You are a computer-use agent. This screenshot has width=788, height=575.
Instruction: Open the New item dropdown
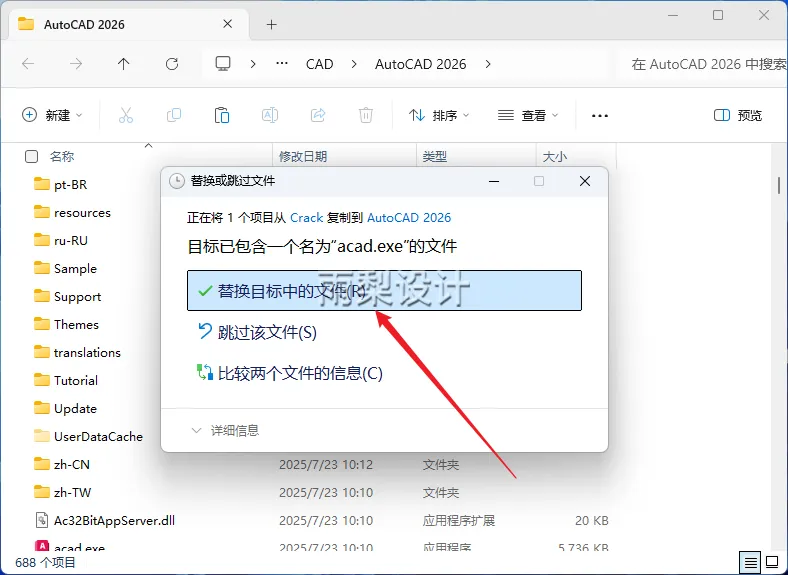(x=52, y=116)
